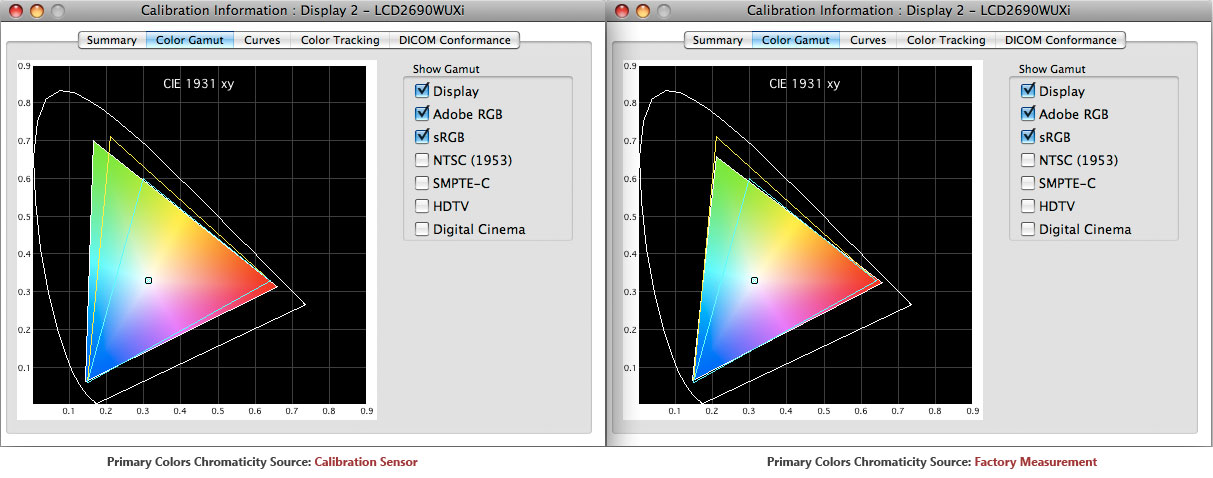Open DICOM Conformance tab in Factory Measurement window
This screenshot has width=1213, height=478.
click(1060, 40)
